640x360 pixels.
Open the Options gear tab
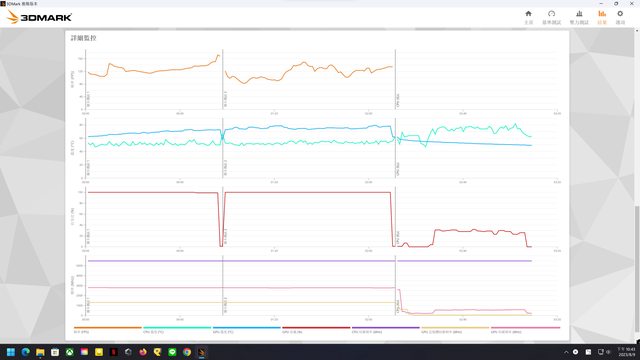620,17
